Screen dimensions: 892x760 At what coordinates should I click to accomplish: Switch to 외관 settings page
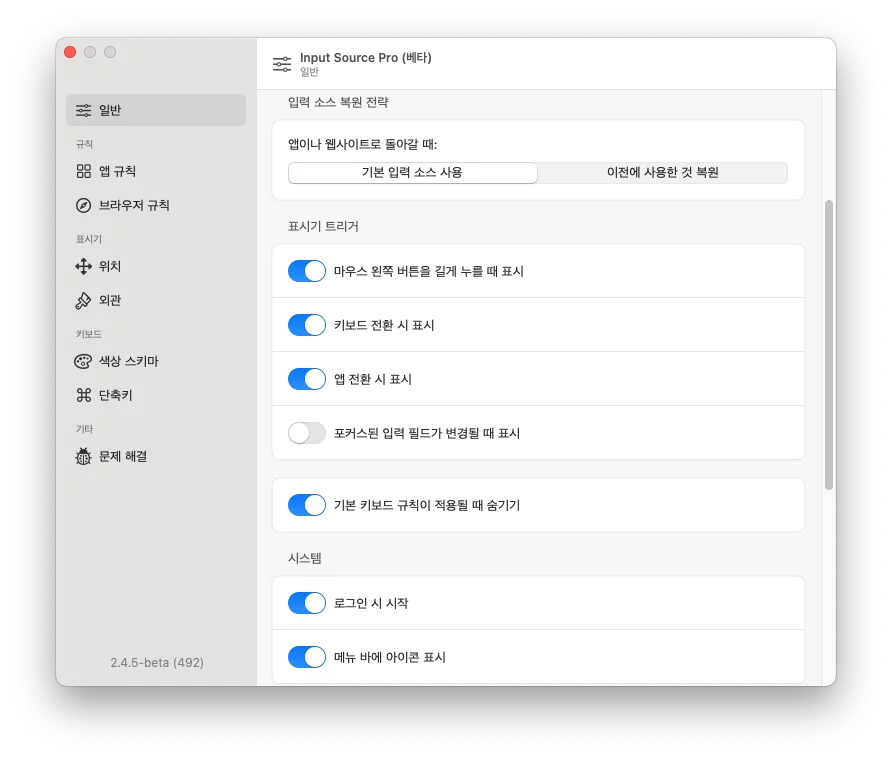[x=156, y=300]
